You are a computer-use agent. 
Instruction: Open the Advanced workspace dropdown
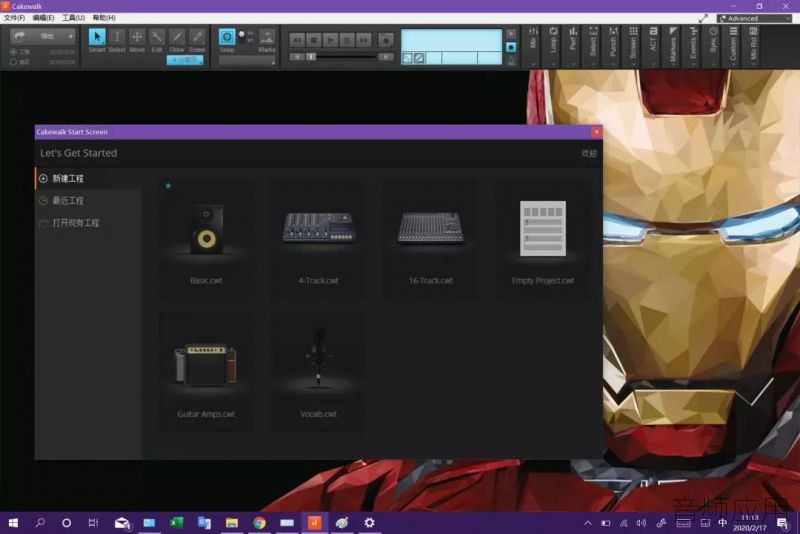755,18
